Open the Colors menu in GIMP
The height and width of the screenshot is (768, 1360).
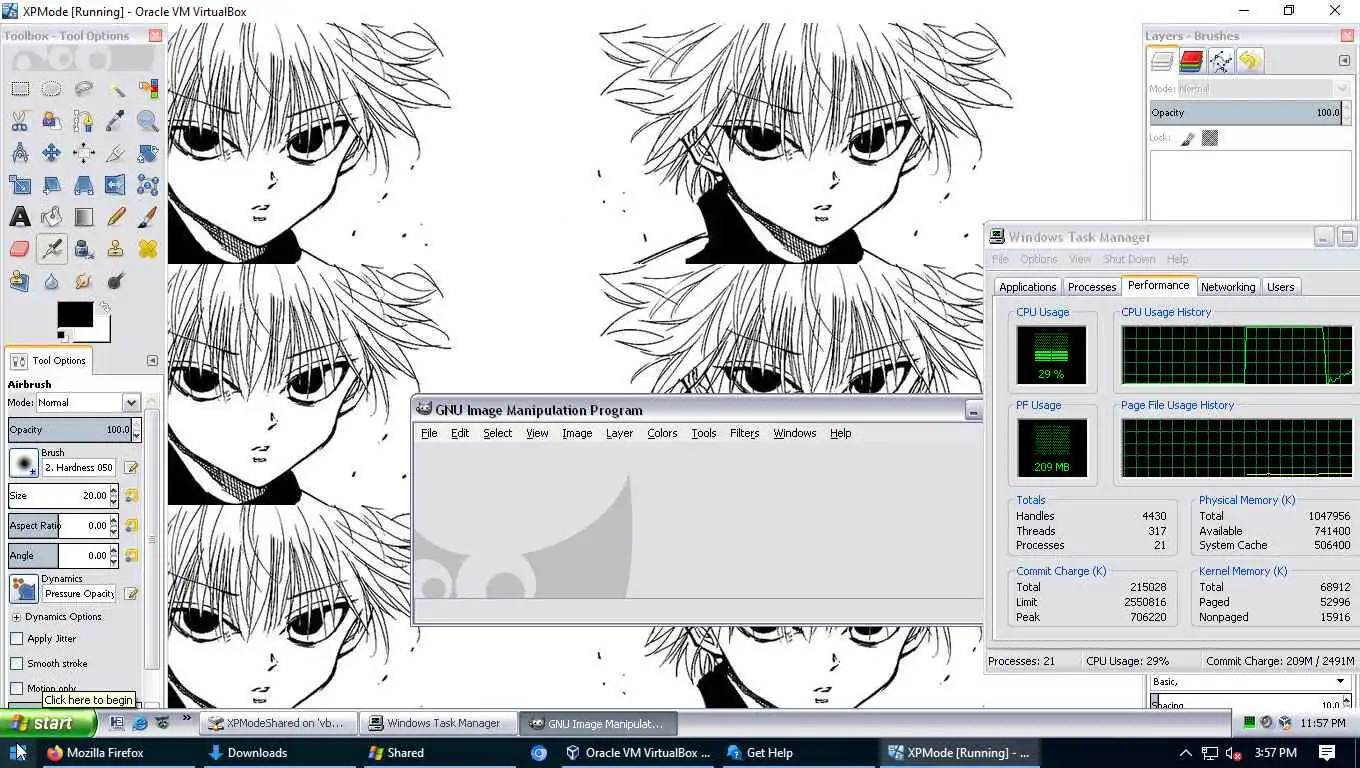click(662, 433)
